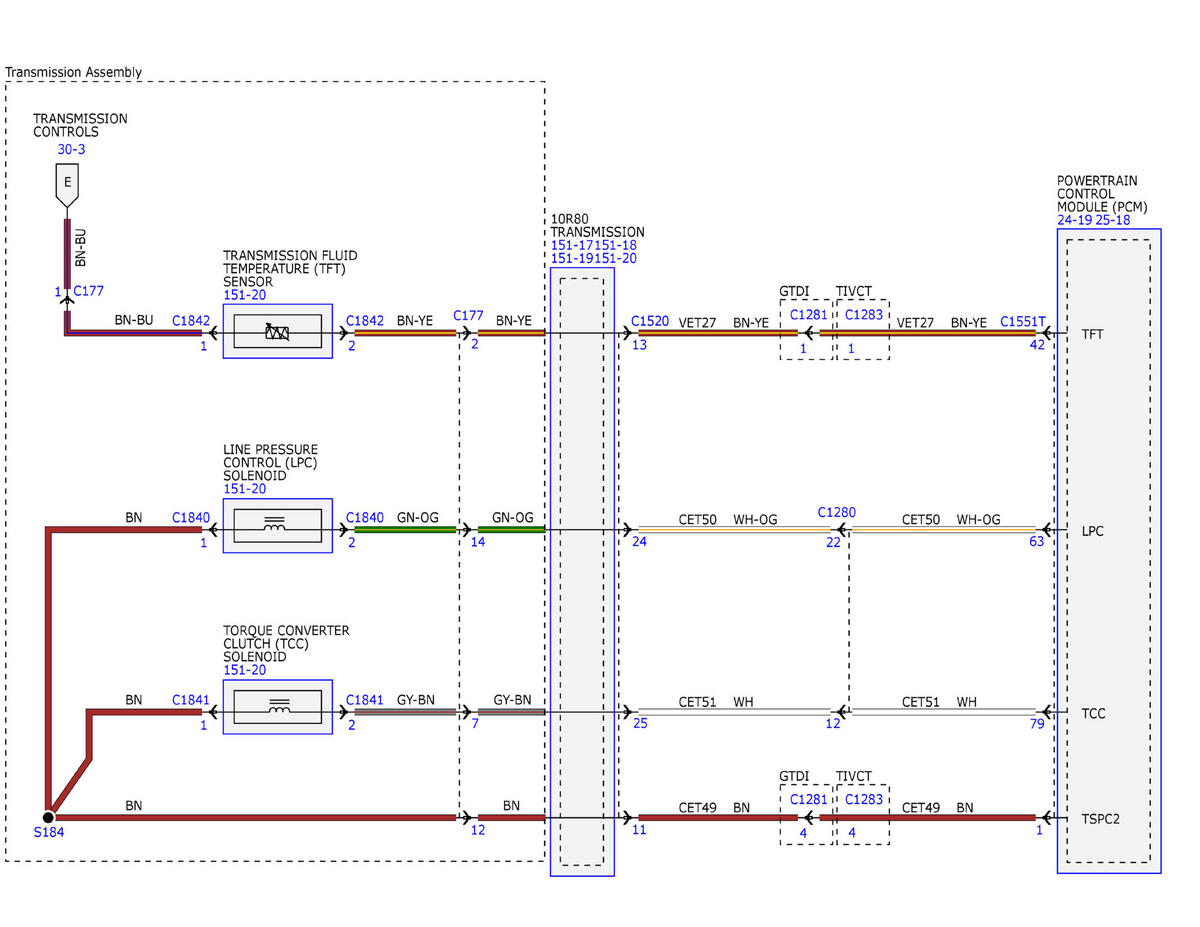Click C177 beside the vertical BN-BU wire
Screen dimensions: 1200x927
(x=89, y=291)
